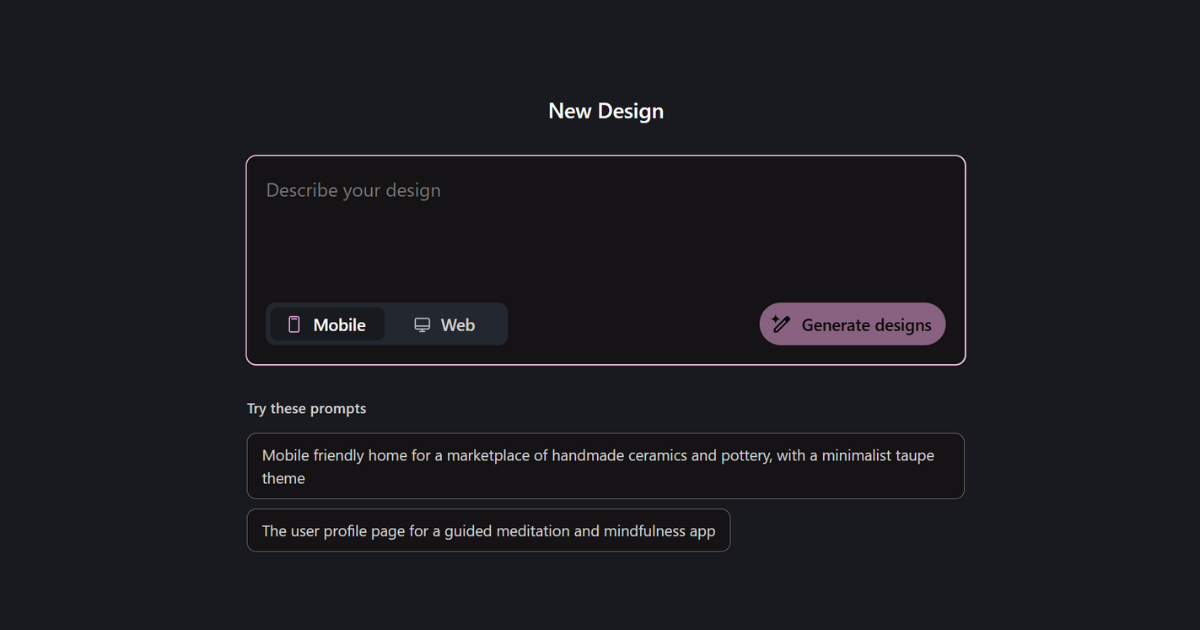Click the "Generate designs" label text
This screenshot has height=630, width=1200.
point(866,325)
